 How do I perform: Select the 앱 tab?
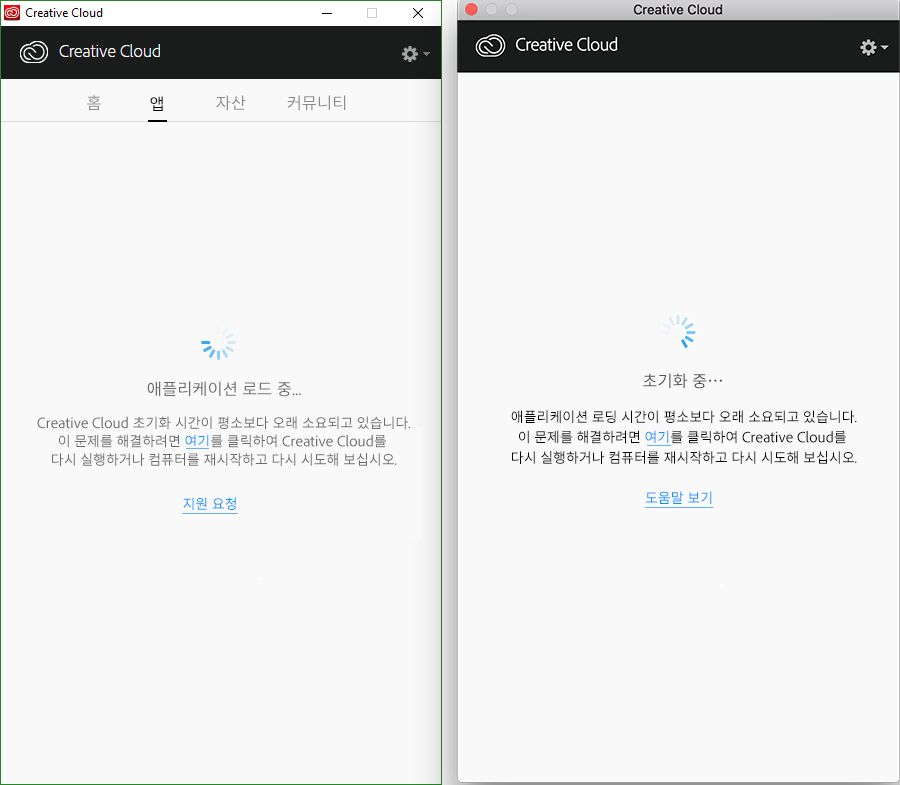157,102
